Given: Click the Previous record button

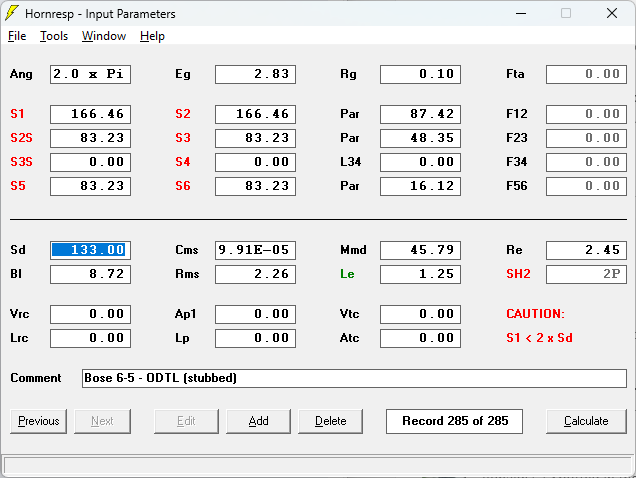Looking at the screenshot, I should 39,421.
